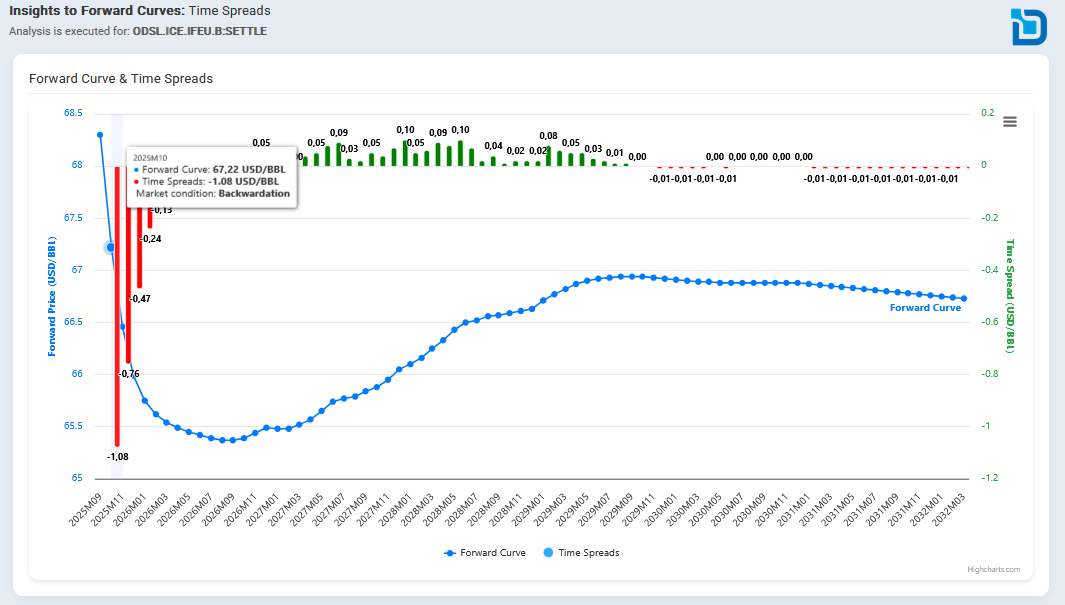
Task: Click the 2025M09 forward curve point
Action: click(100, 135)
